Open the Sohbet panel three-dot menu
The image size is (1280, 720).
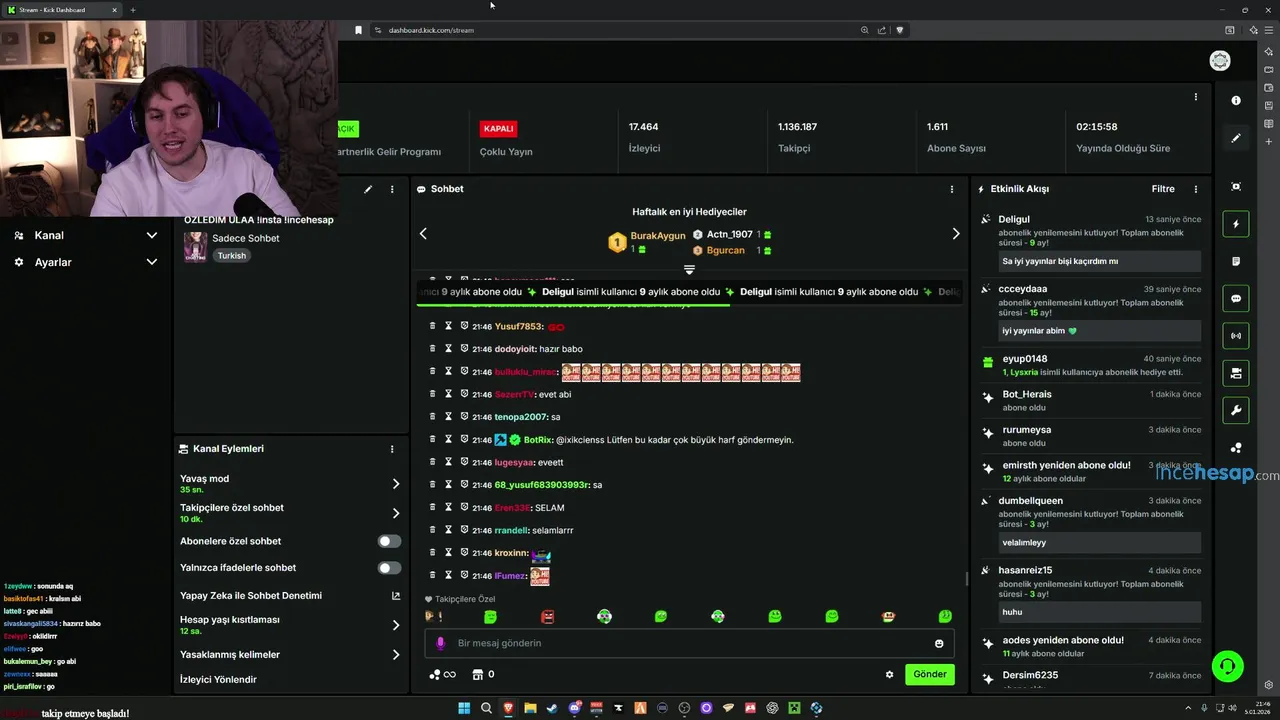pyautogui.click(x=951, y=189)
